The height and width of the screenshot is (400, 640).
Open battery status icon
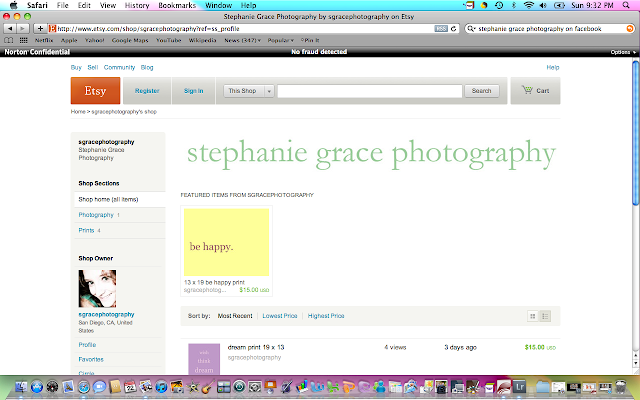pos(559,5)
